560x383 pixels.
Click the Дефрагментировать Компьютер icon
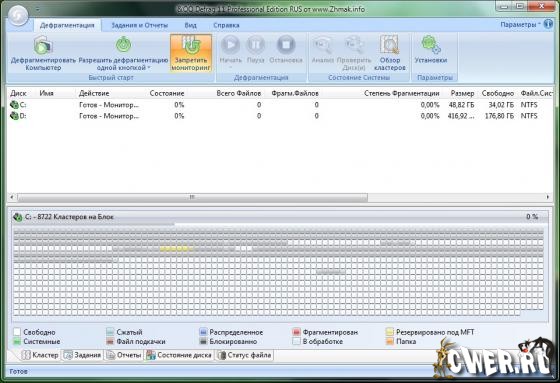[43, 46]
